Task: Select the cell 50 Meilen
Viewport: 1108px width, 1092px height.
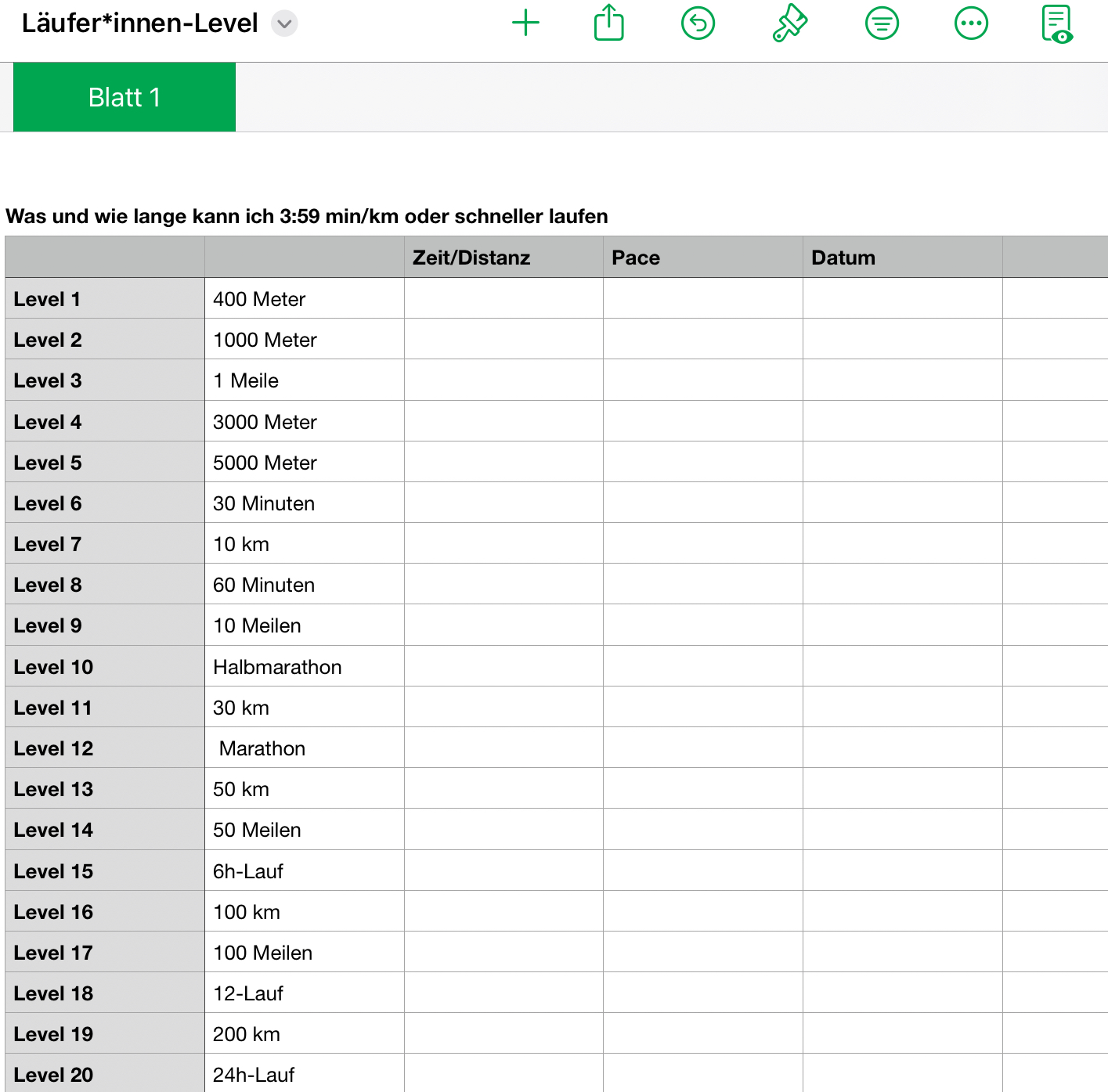Action: (305, 829)
